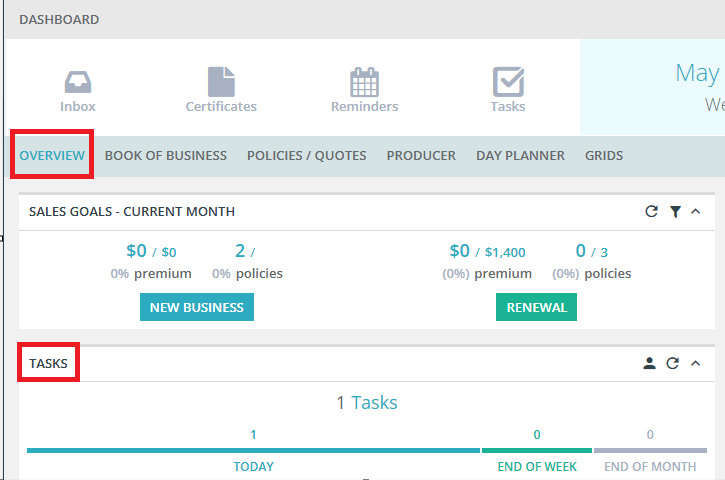725x480 pixels.
Task: Click the green Renewal button
Action: point(536,307)
